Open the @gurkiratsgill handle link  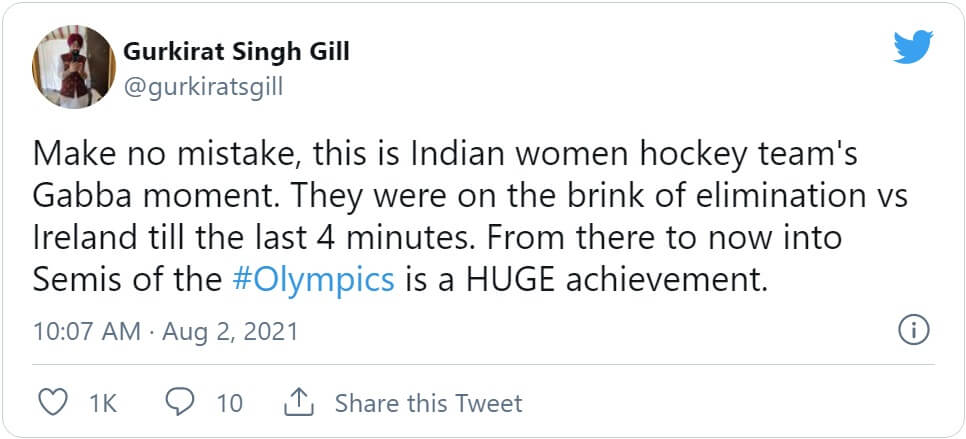click(203, 87)
